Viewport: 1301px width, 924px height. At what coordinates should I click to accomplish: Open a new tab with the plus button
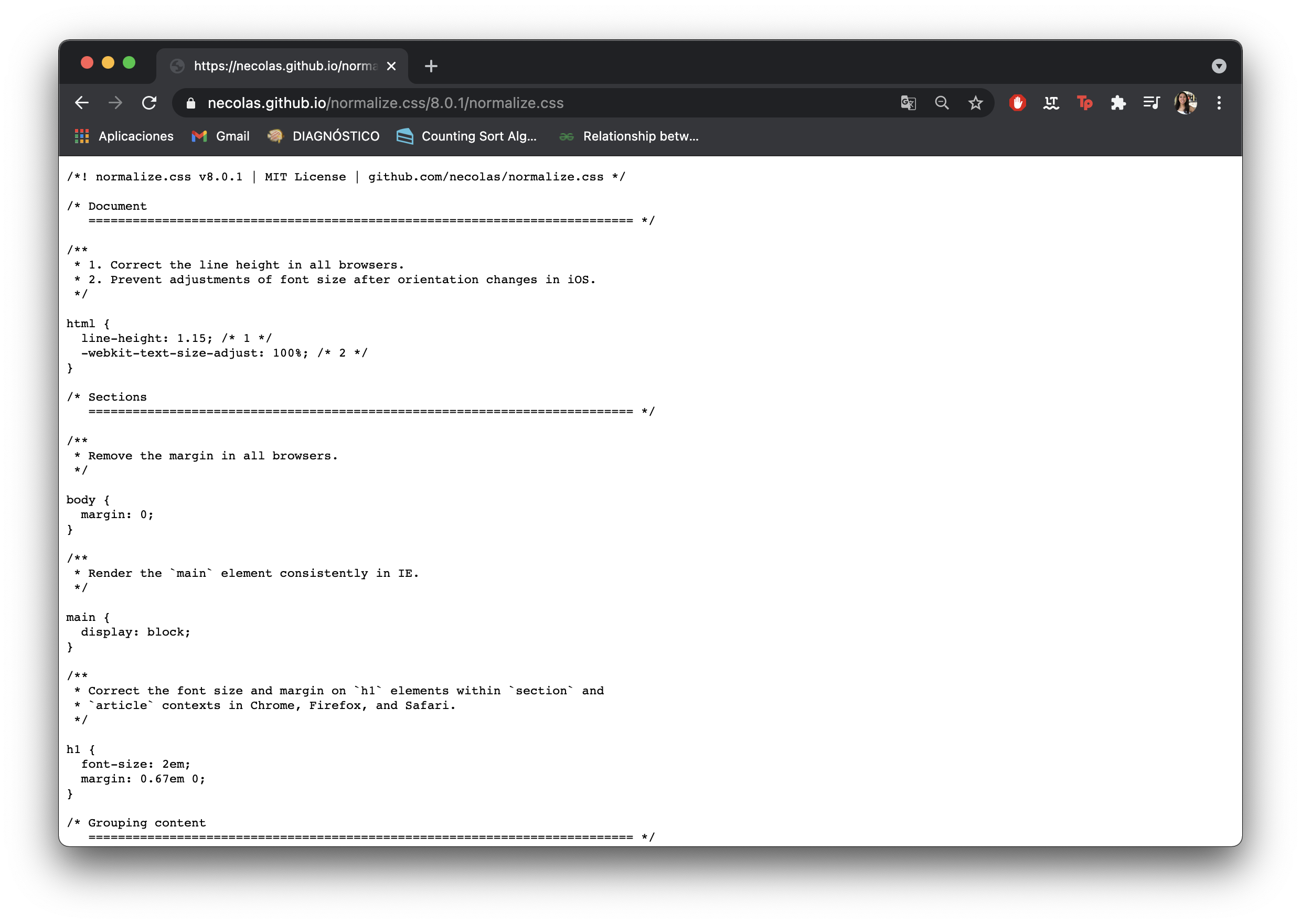click(431, 66)
